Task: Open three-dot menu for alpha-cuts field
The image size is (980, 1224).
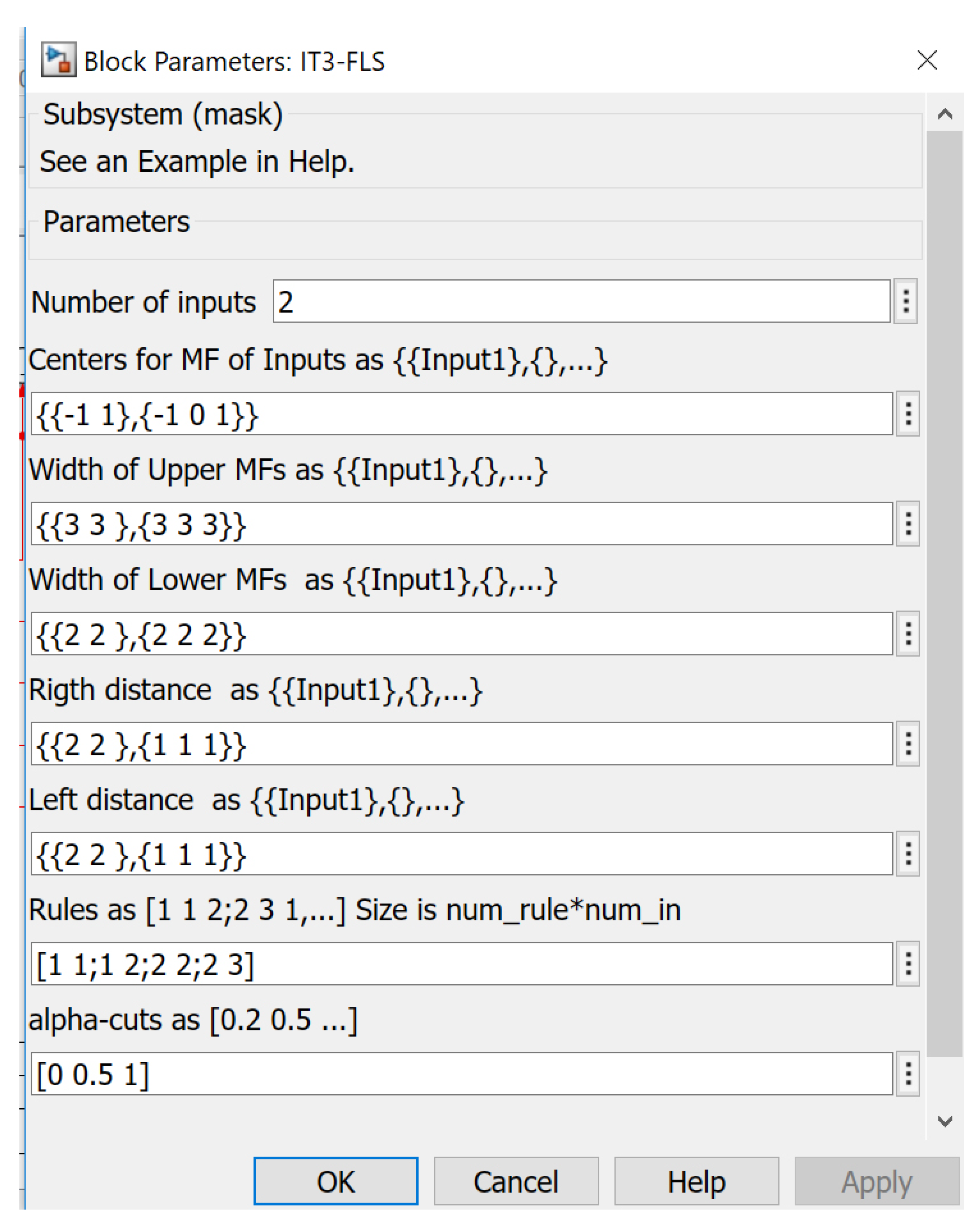Action: [x=907, y=1074]
